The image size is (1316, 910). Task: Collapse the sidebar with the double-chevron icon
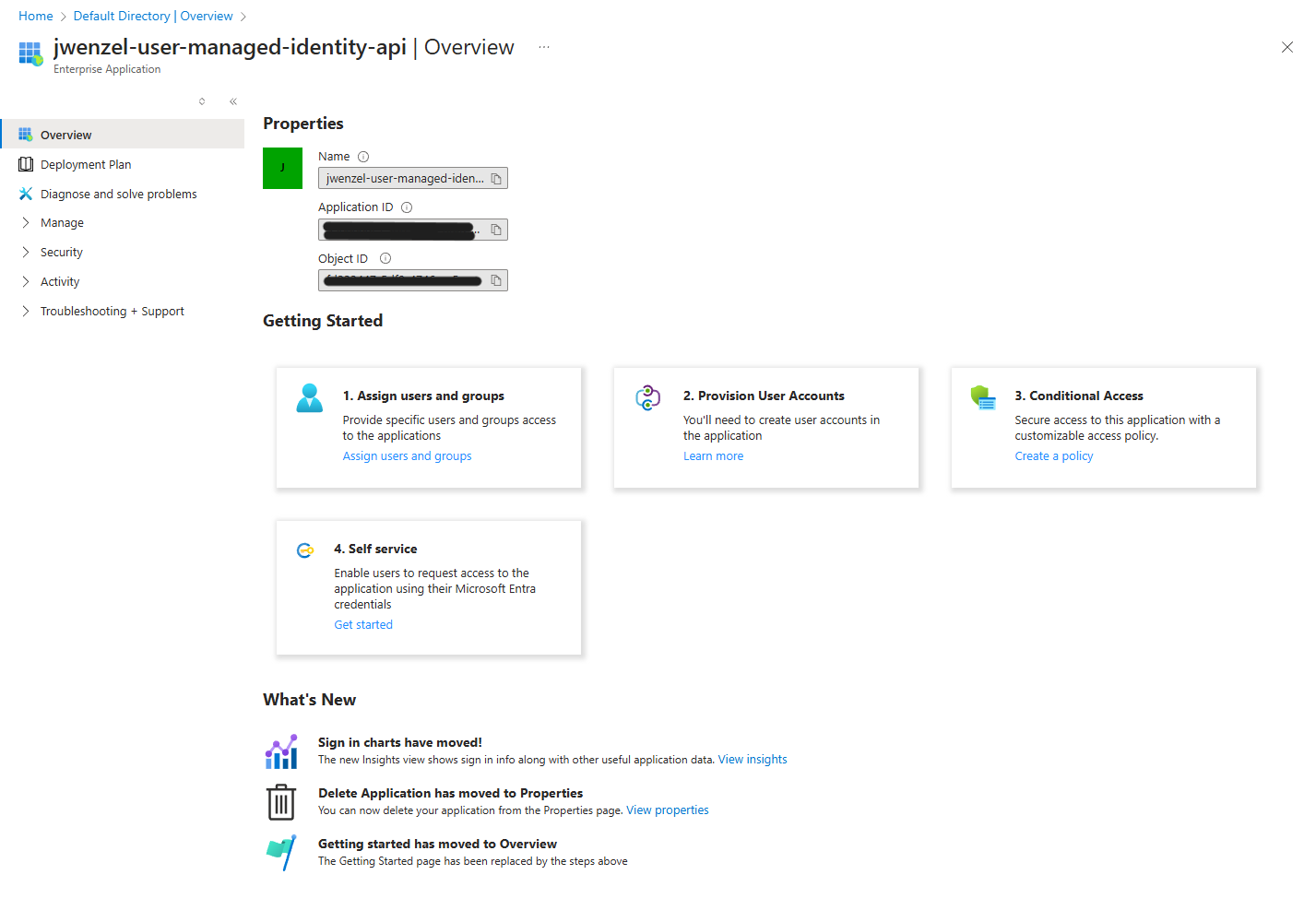tap(232, 101)
